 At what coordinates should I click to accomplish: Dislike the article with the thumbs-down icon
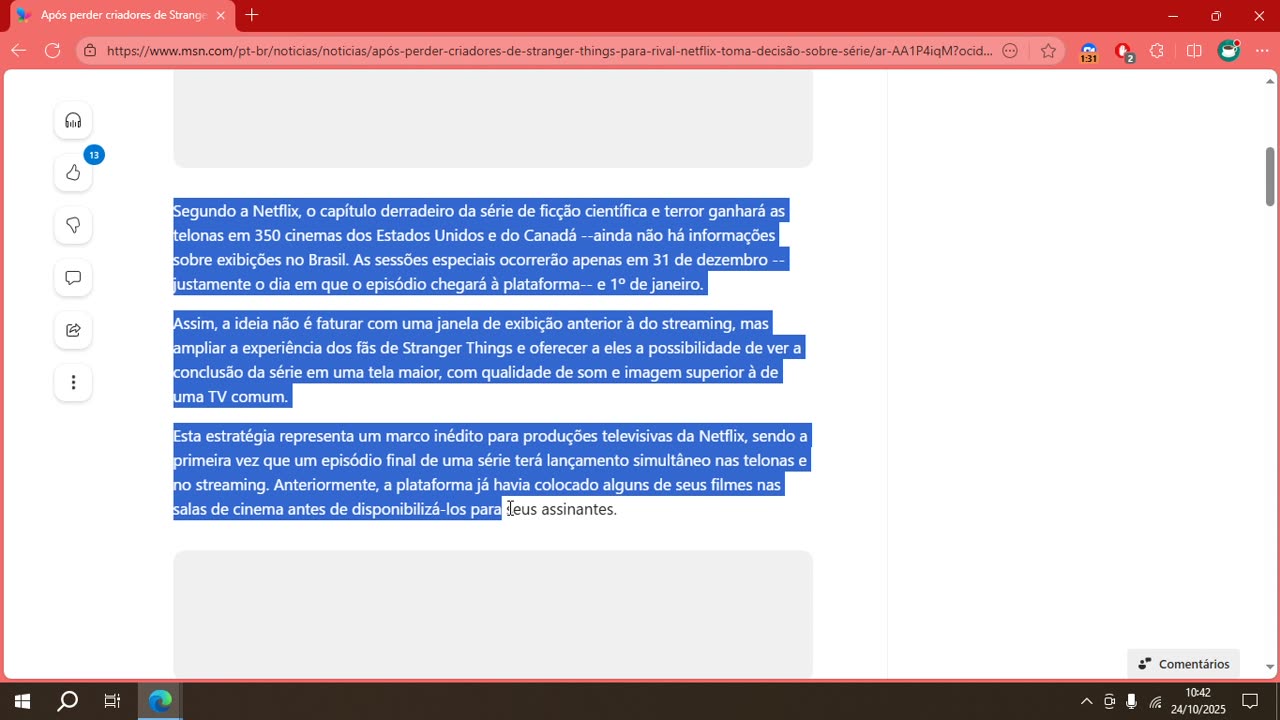click(73, 225)
